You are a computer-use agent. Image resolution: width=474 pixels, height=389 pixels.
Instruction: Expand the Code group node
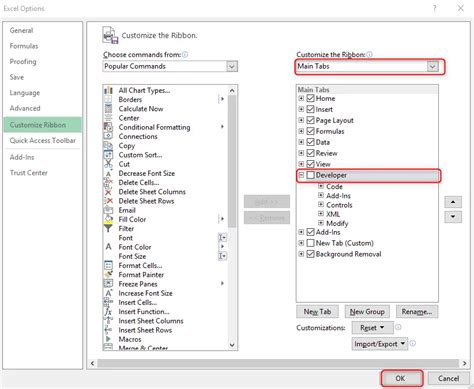coord(321,186)
